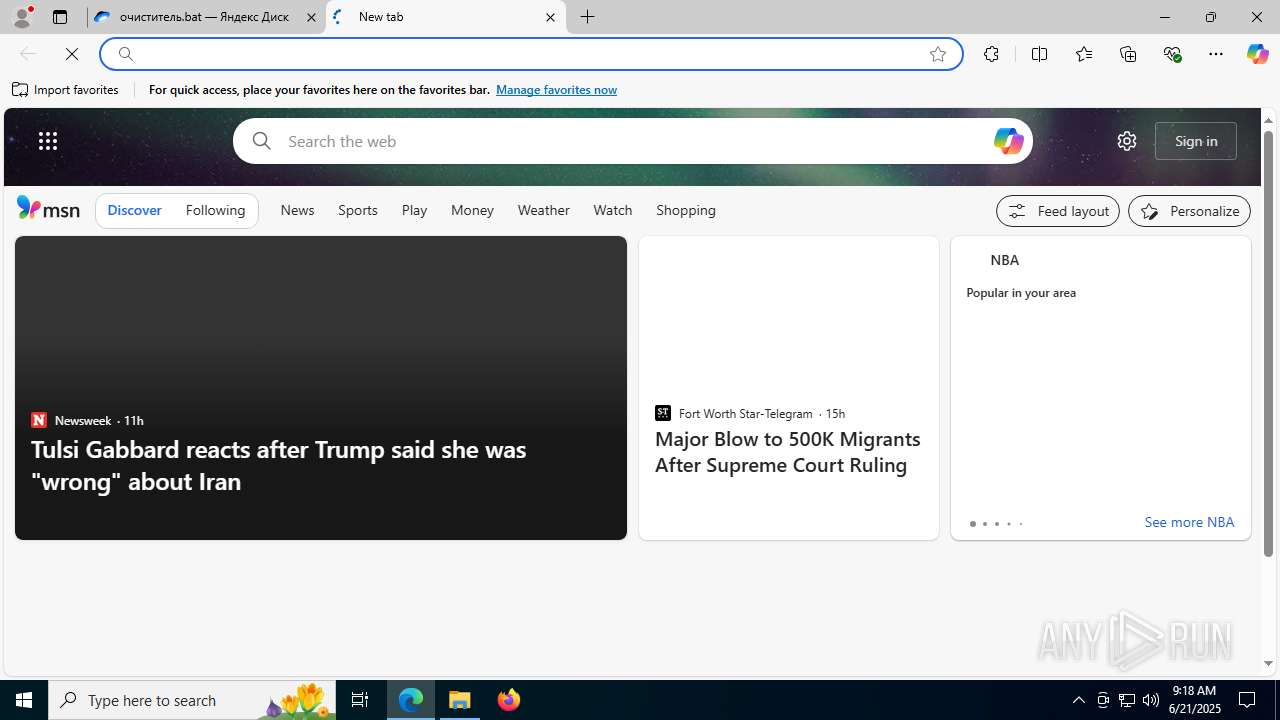Open the notification center icon
The image size is (1280, 720).
(1248, 700)
